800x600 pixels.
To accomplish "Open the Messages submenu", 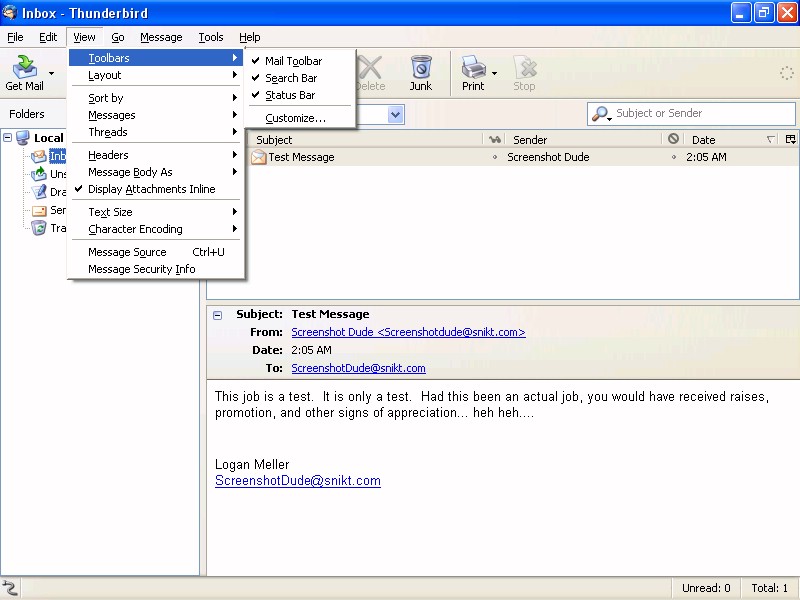I will point(157,115).
